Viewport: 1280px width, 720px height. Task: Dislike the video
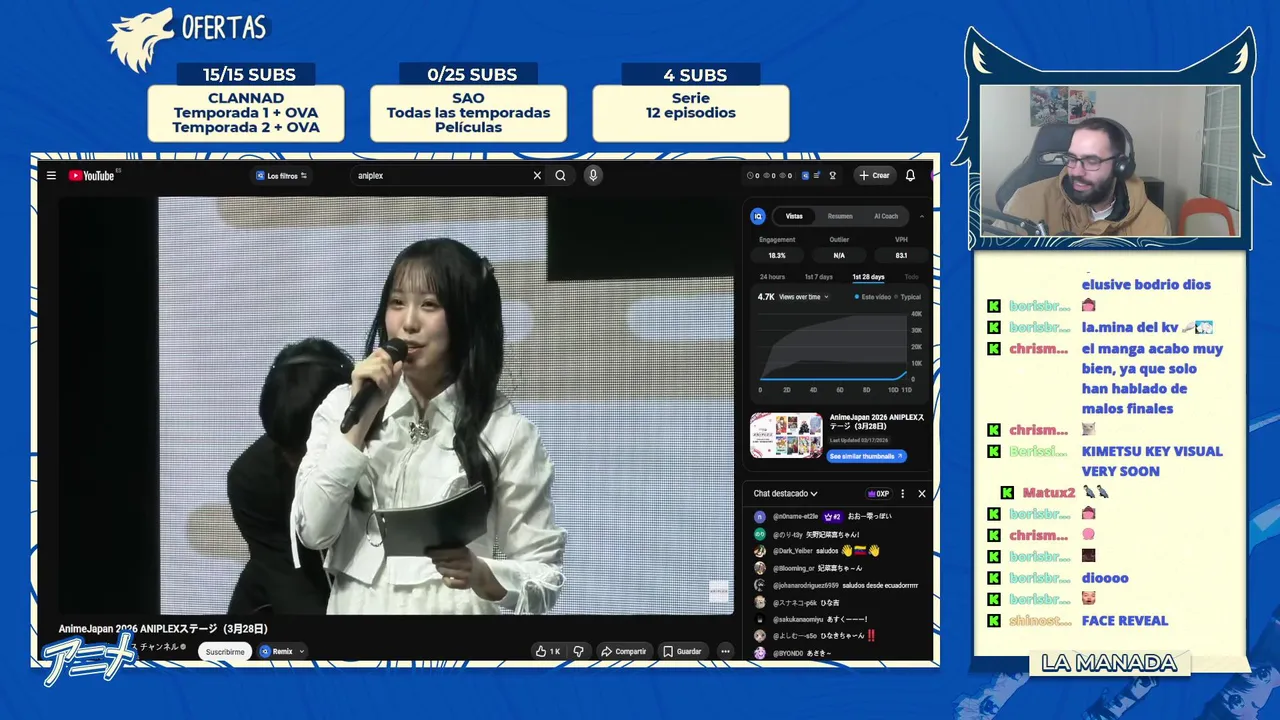tap(578, 652)
